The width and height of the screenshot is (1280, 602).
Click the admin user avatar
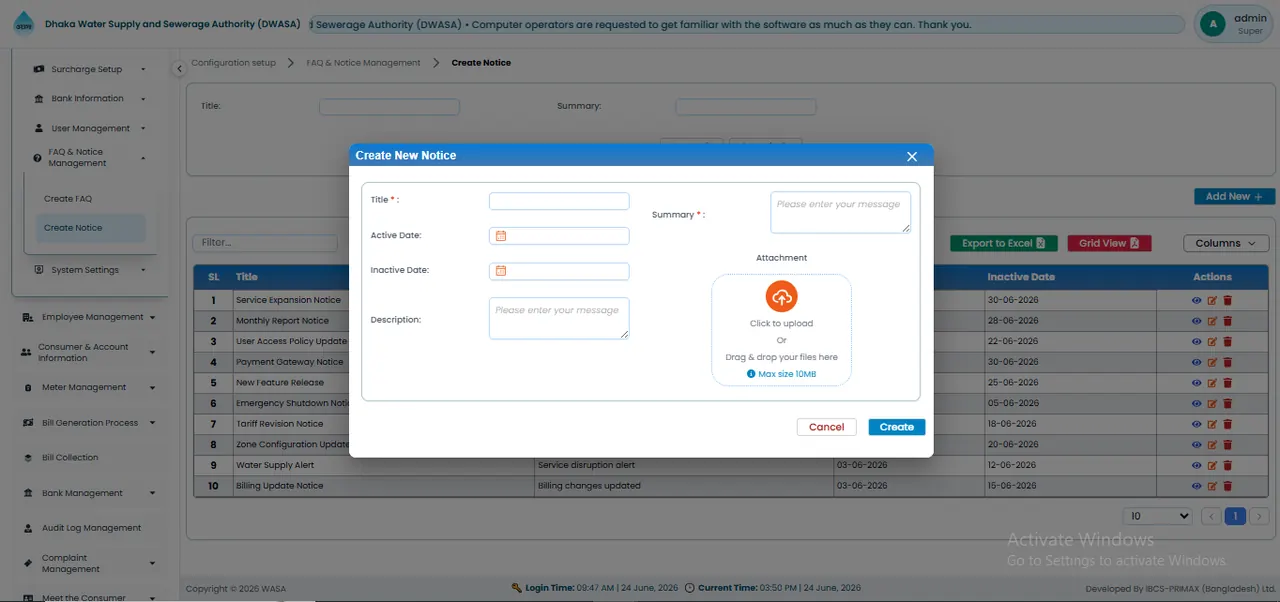(1213, 24)
